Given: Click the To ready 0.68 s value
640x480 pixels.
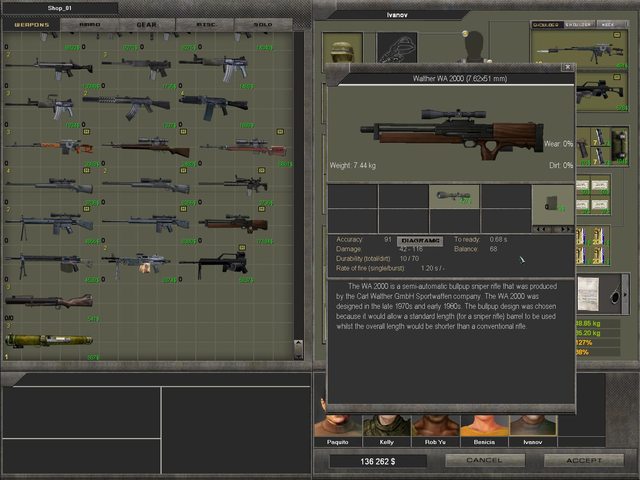Looking at the screenshot, I should (x=498, y=240).
